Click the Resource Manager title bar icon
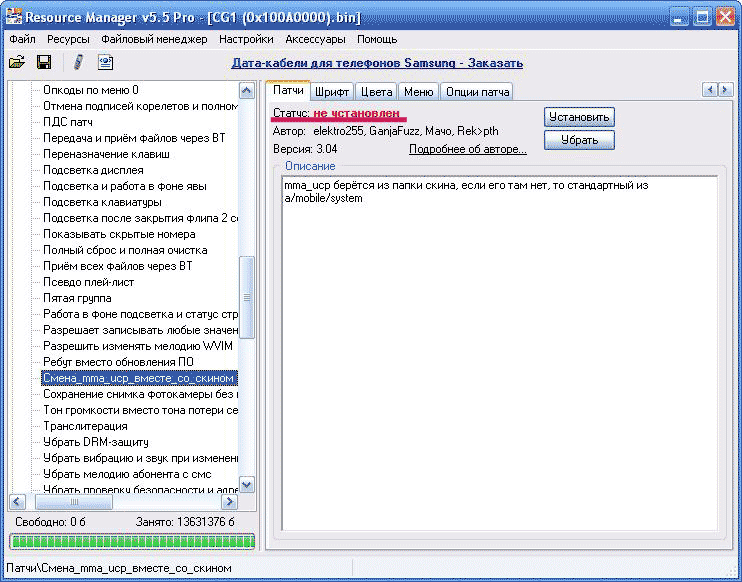This screenshot has height=582, width=742. click(13, 18)
